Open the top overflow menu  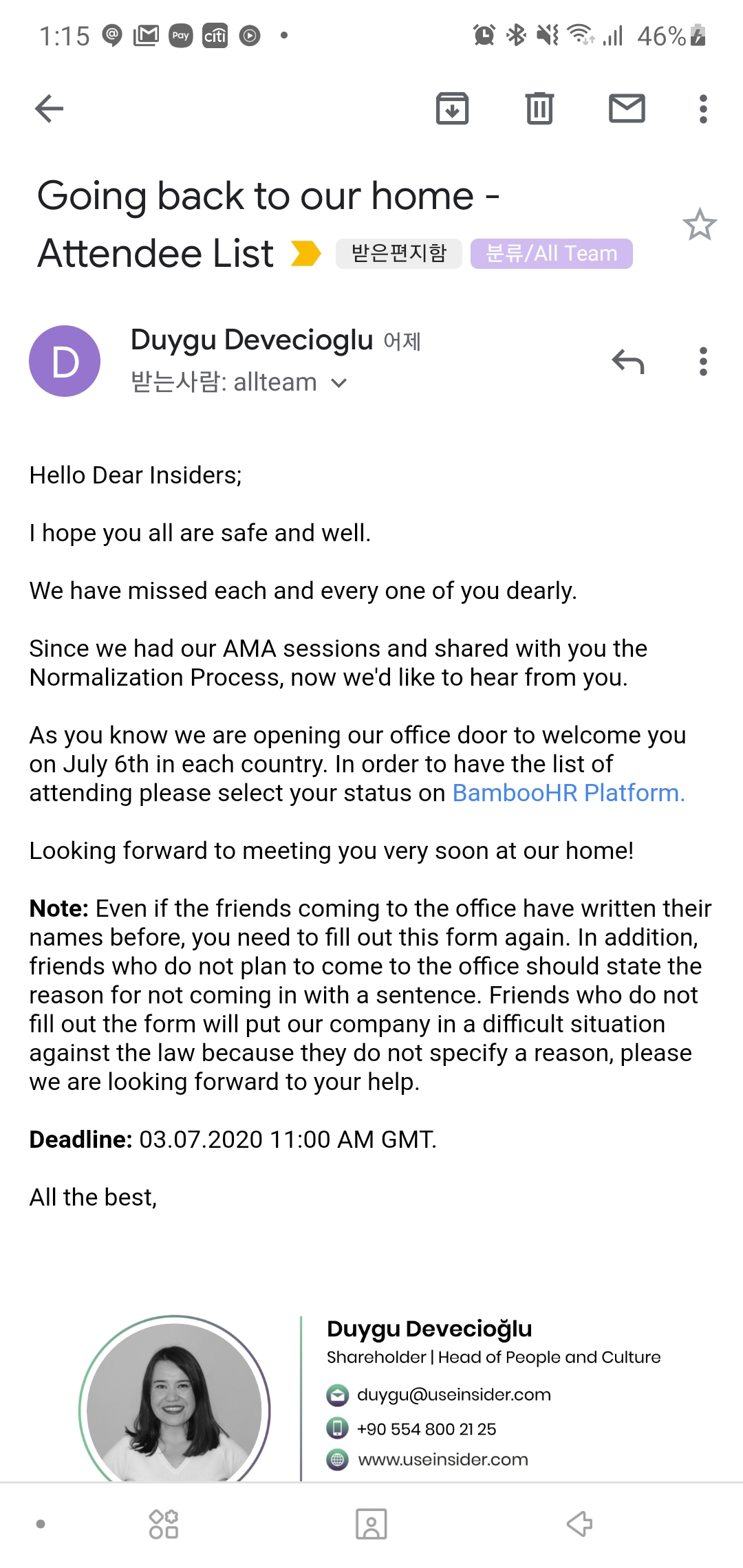tap(702, 109)
